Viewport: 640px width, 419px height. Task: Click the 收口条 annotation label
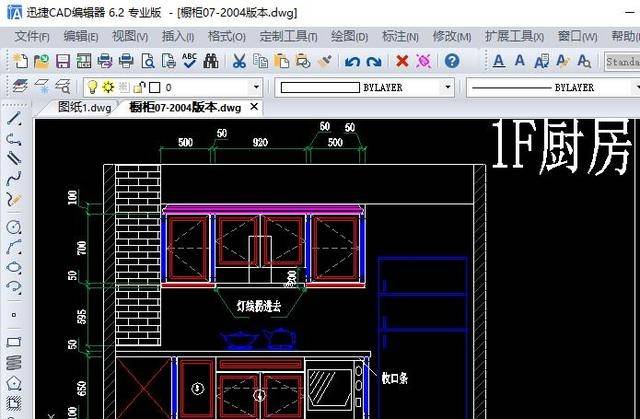click(395, 378)
